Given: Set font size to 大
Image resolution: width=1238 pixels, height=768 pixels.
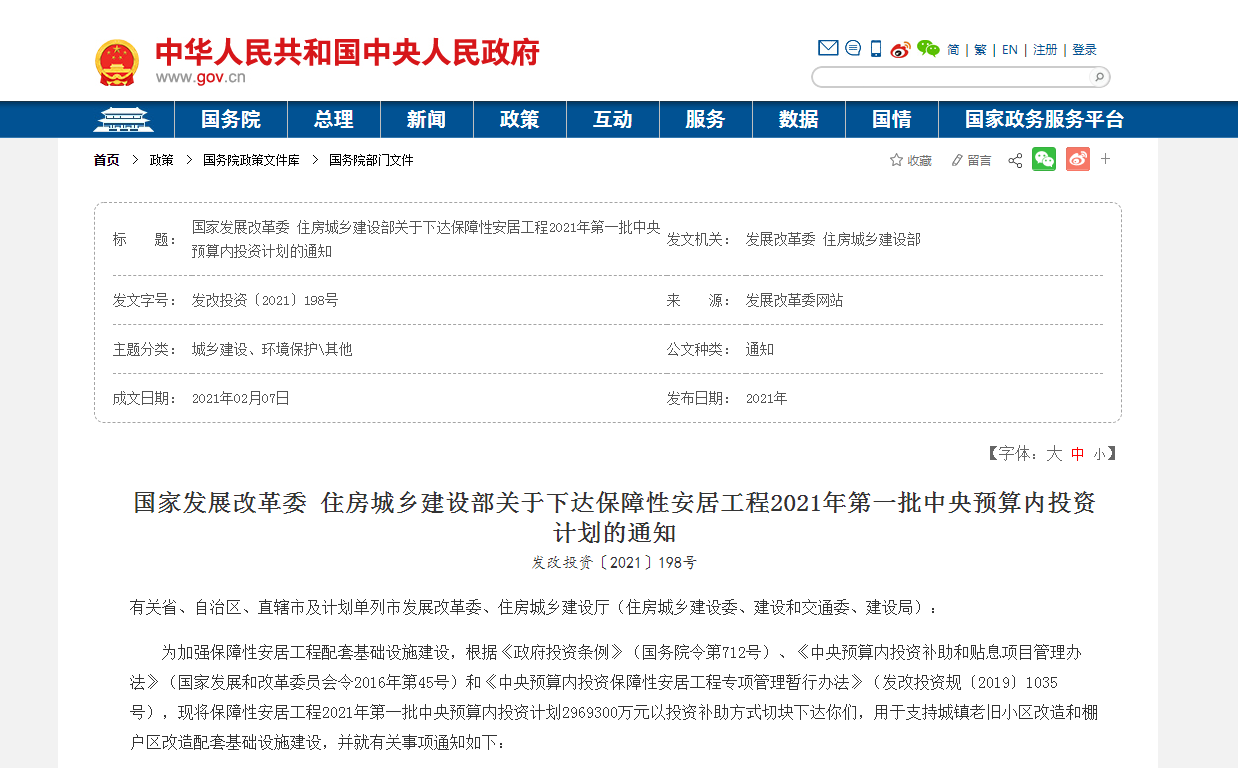Looking at the screenshot, I should coord(1054,454).
